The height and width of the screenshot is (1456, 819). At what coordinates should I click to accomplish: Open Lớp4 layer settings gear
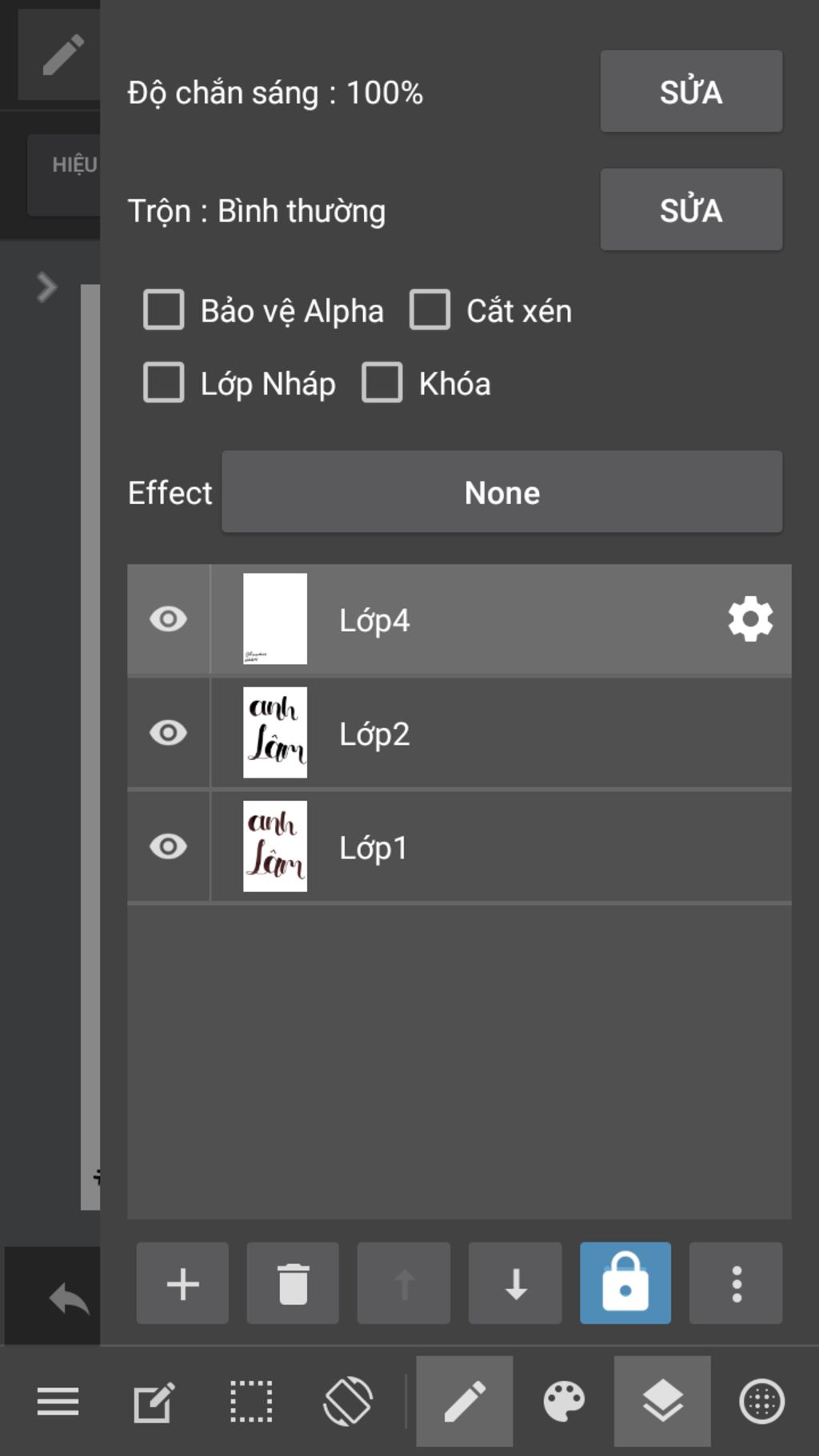(750, 619)
